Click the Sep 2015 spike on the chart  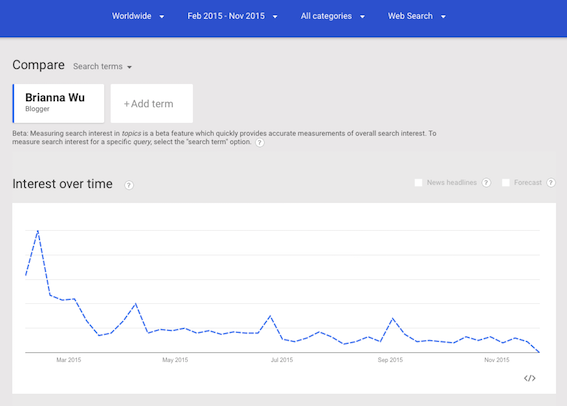pyautogui.click(x=393, y=319)
